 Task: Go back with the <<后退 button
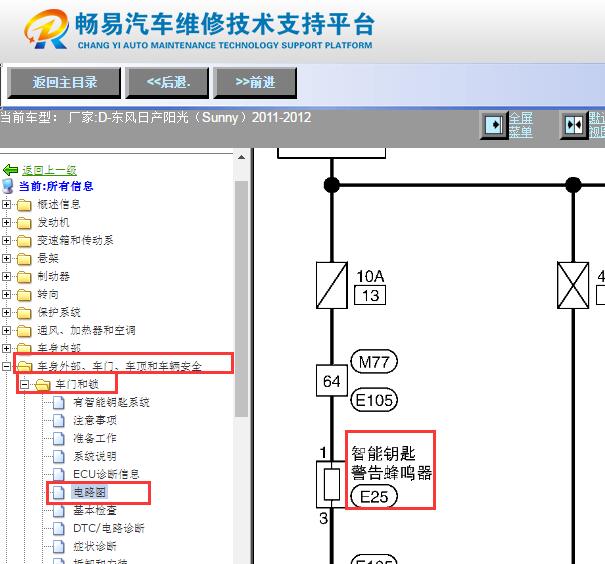167,83
